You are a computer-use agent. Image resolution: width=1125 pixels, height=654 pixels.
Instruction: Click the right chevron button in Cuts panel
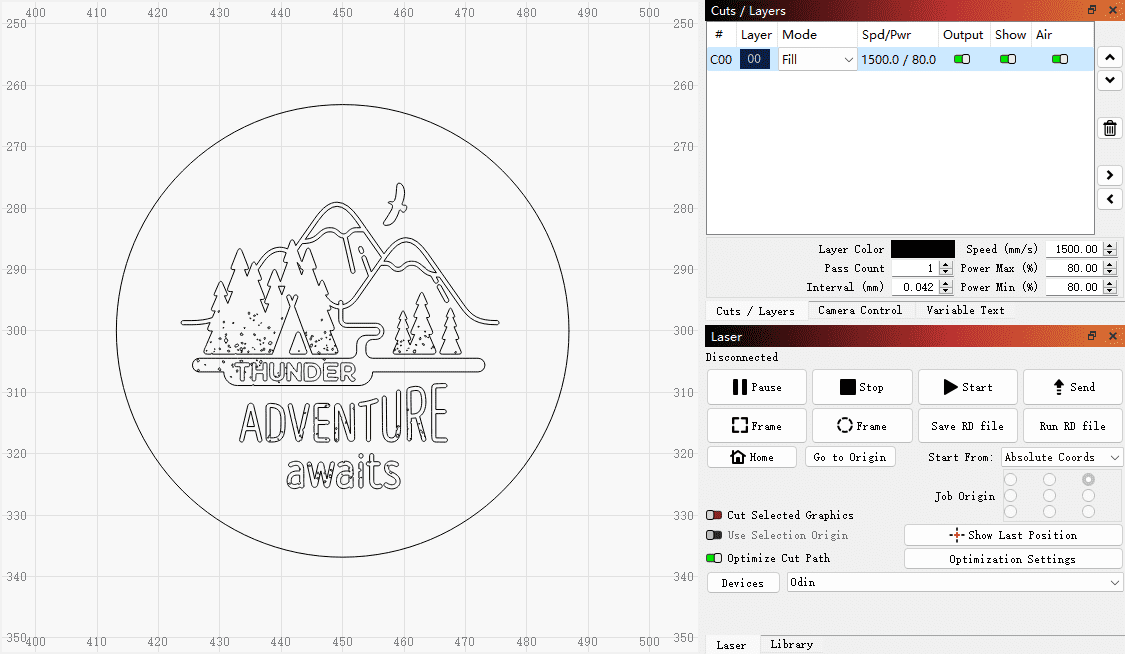pos(1109,175)
